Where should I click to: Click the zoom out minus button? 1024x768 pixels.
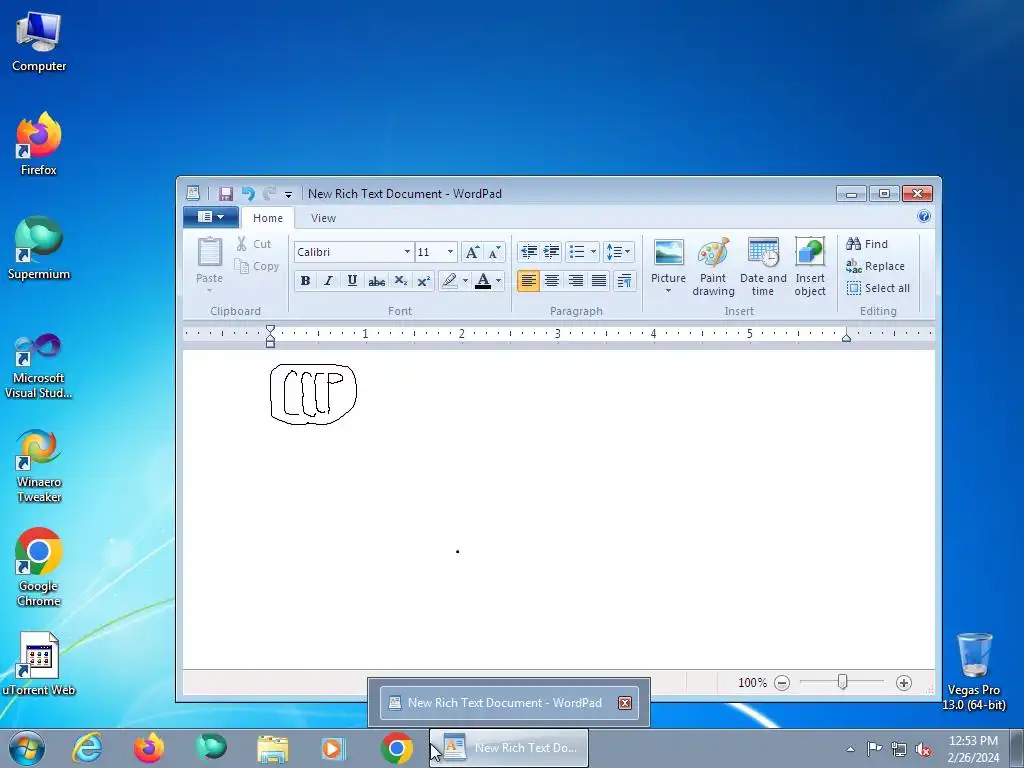tap(782, 683)
